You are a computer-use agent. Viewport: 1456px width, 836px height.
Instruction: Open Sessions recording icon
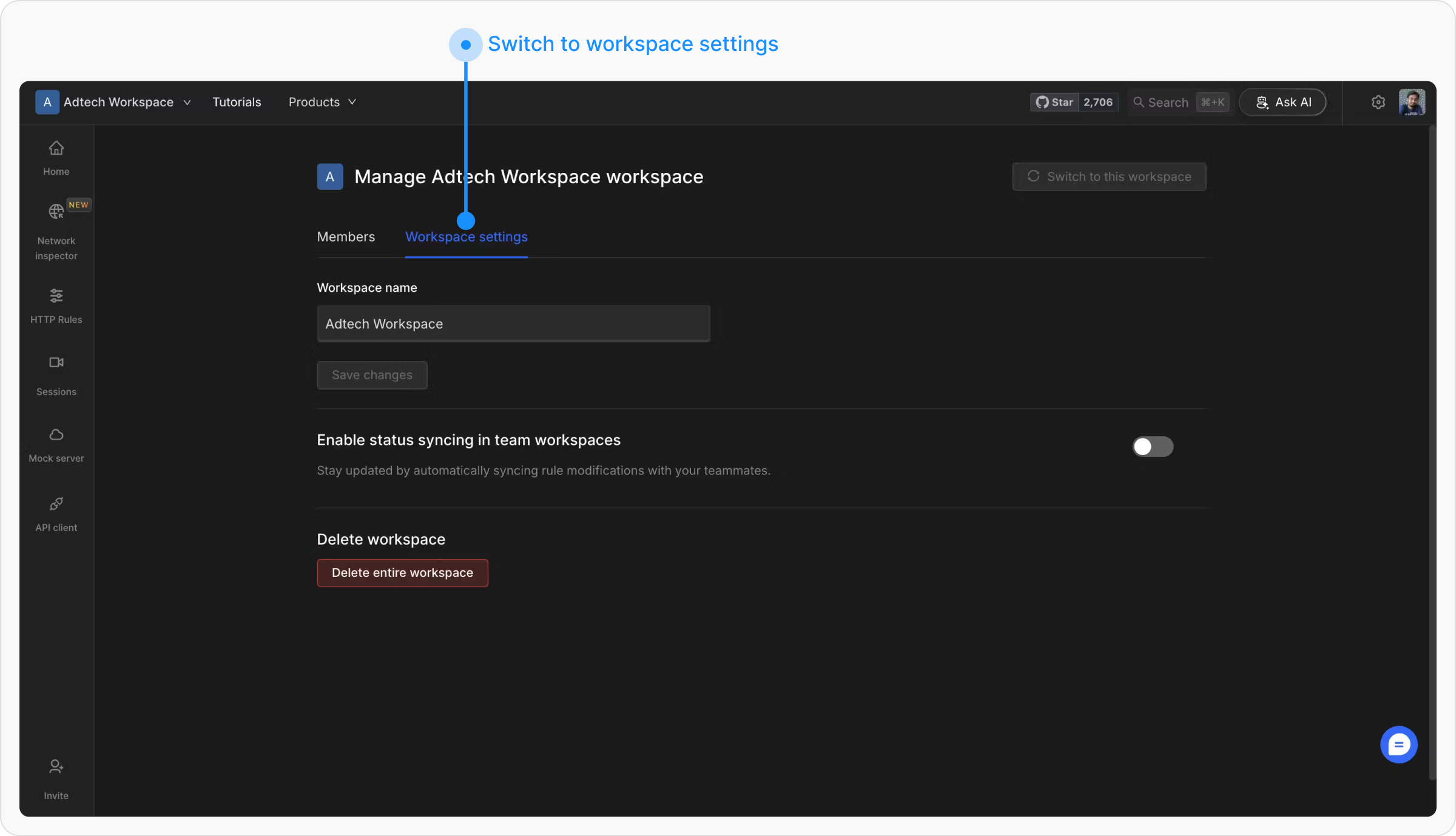(56, 363)
